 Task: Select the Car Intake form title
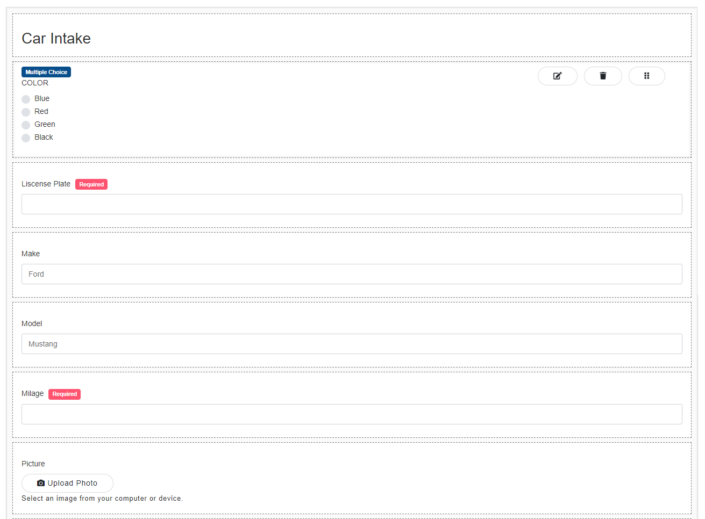[x=56, y=39]
